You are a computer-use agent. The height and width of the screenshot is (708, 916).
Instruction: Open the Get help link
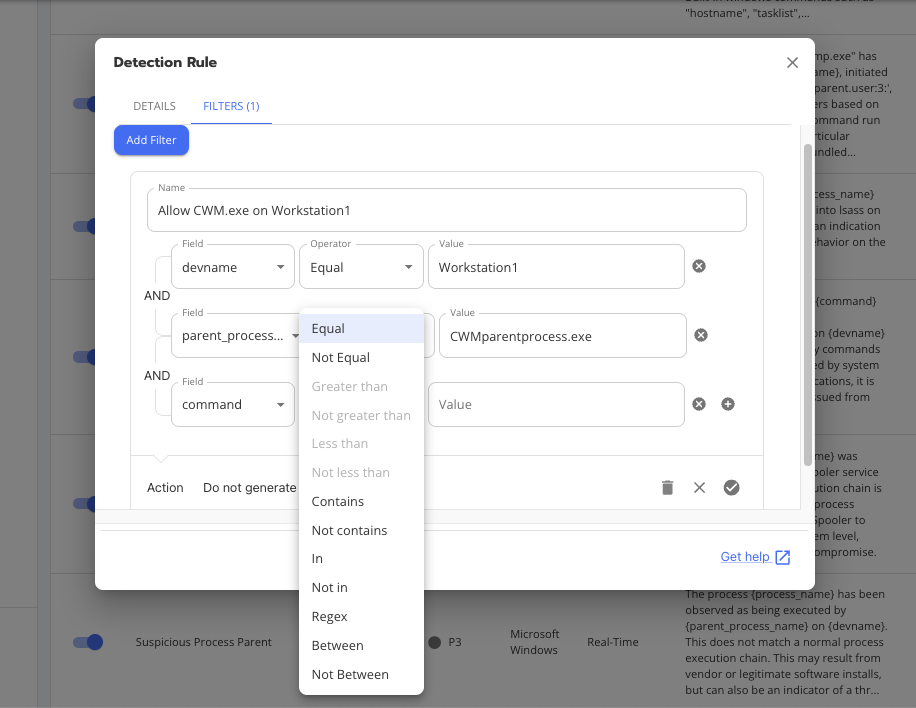(745, 556)
